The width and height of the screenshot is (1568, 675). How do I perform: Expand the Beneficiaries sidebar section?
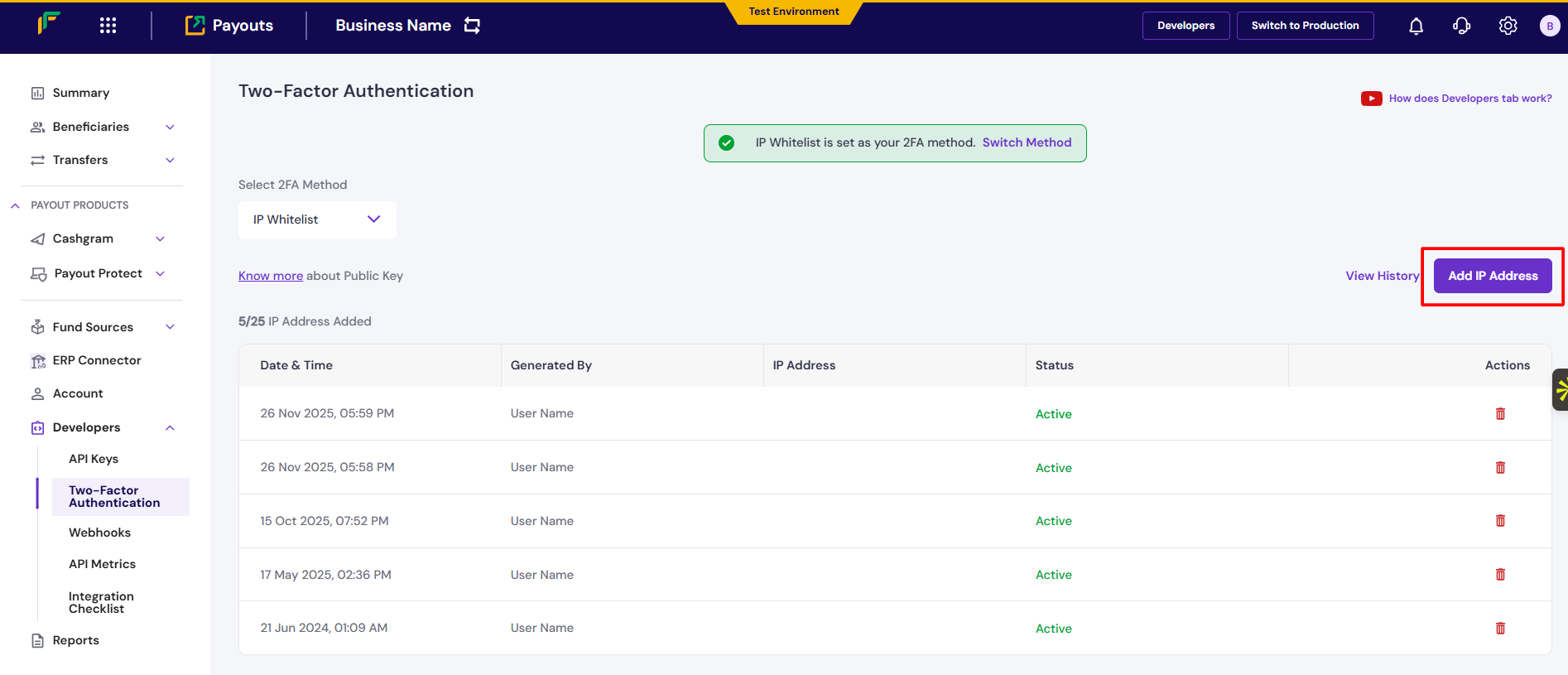[x=170, y=127]
